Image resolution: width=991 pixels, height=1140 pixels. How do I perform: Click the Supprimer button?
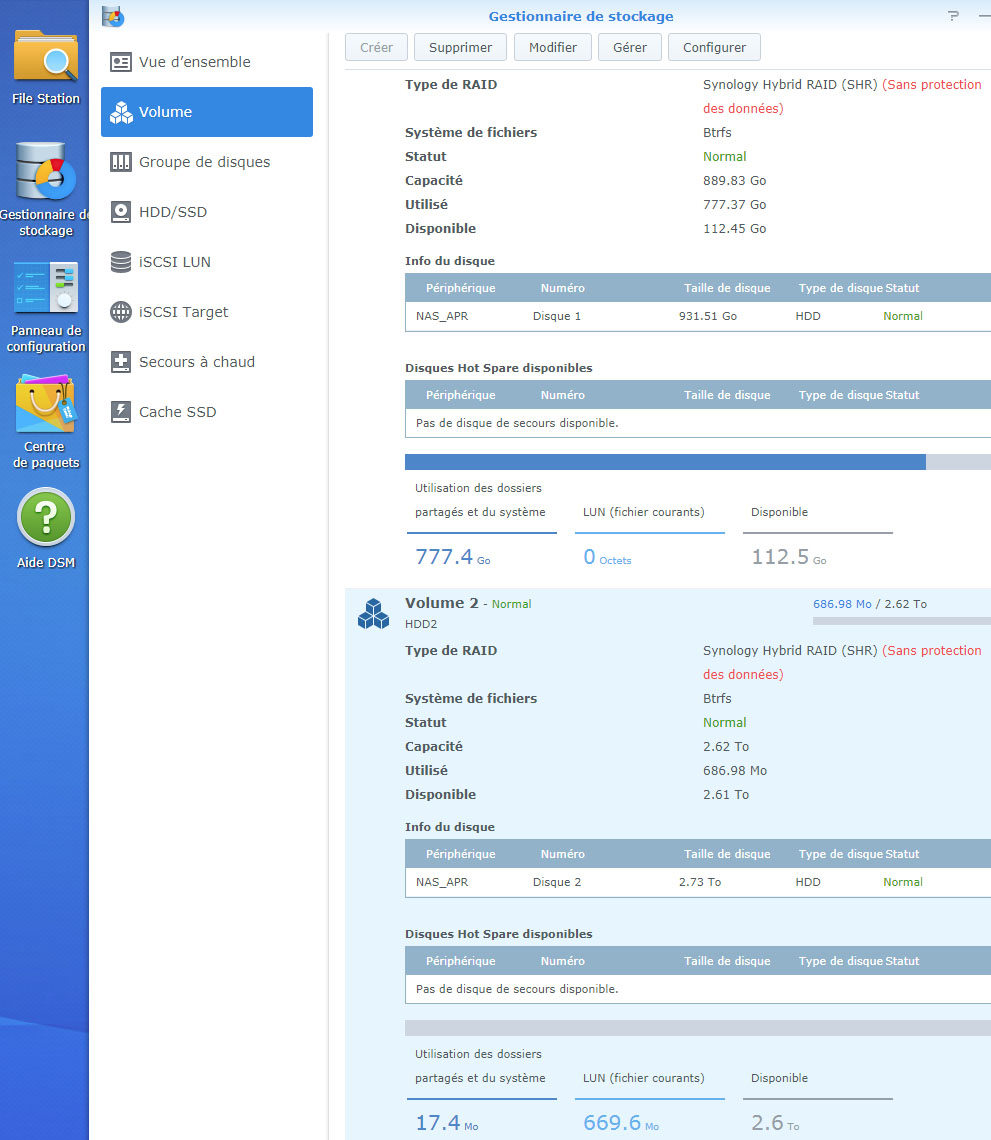click(460, 47)
